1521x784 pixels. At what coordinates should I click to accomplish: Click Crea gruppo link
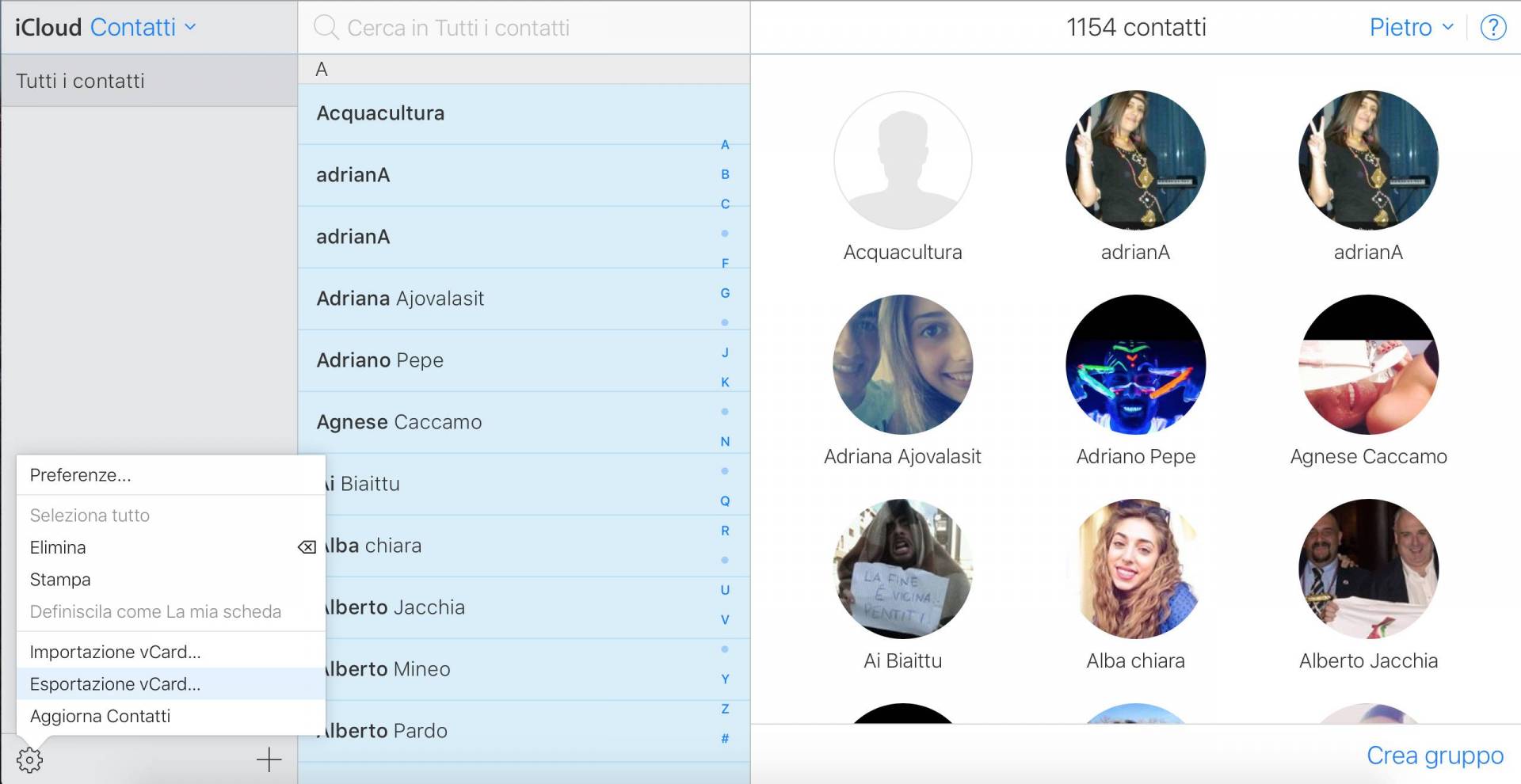coord(1435,756)
